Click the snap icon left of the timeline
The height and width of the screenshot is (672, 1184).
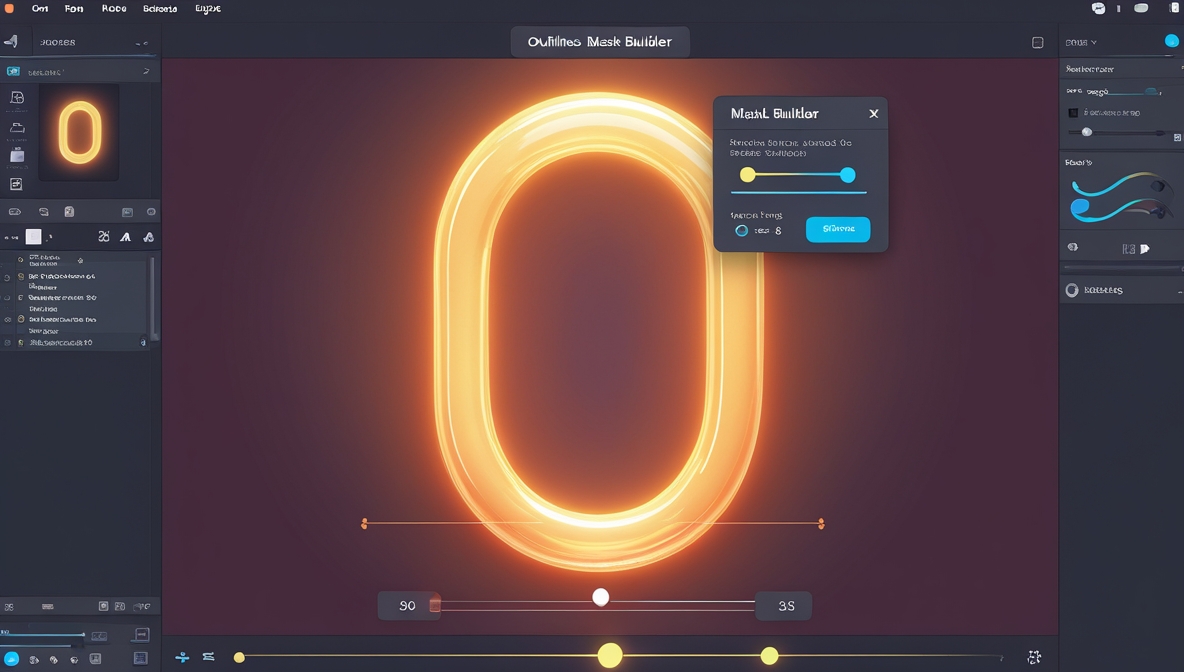[182, 657]
